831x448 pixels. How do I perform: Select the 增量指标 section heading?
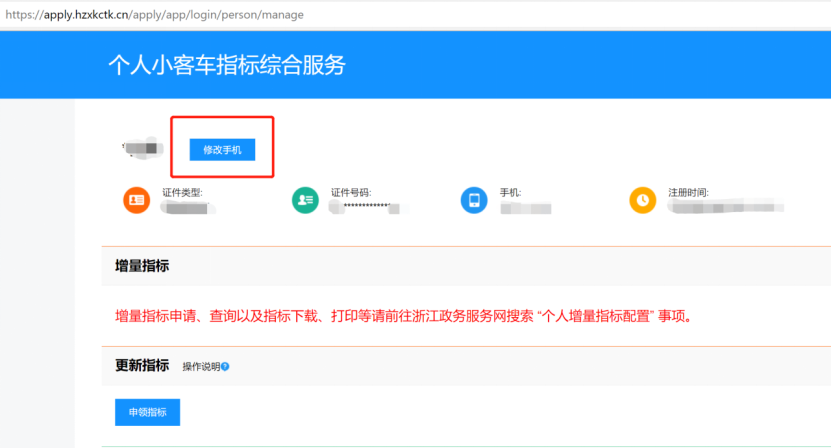142,266
